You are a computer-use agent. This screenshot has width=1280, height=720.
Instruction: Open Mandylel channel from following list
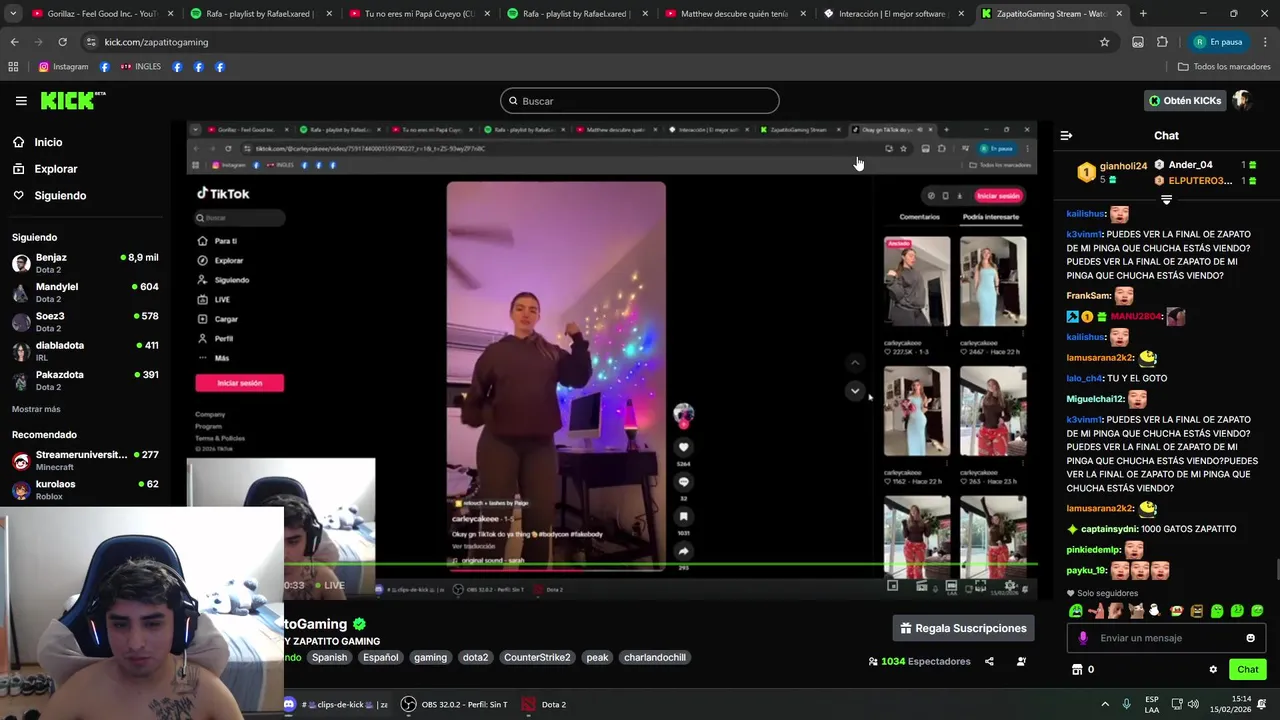pos(85,292)
